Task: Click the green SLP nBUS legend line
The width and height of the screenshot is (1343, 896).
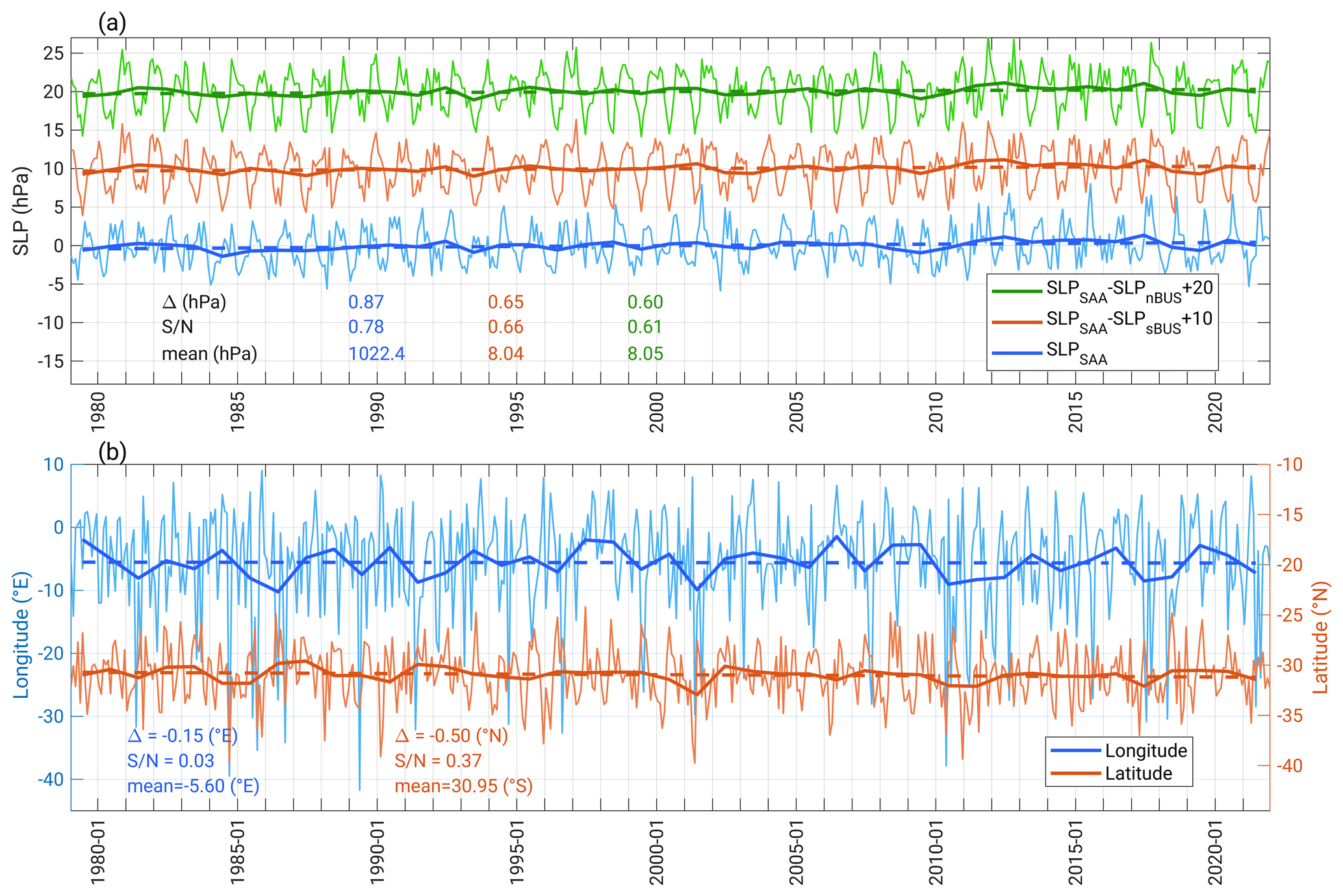Action: (1017, 291)
